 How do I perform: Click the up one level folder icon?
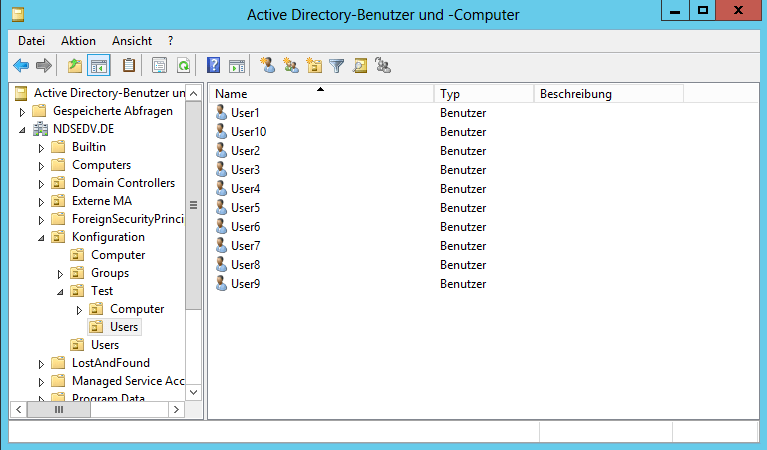coord(75,66)
